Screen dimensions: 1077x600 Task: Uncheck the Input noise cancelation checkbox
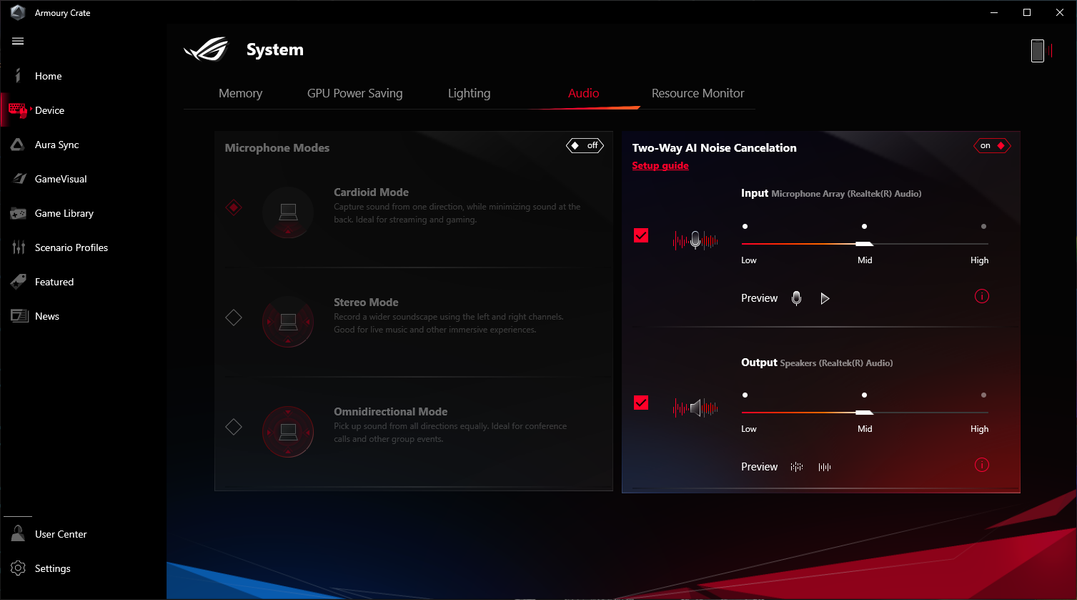click(x=641, y=235)
